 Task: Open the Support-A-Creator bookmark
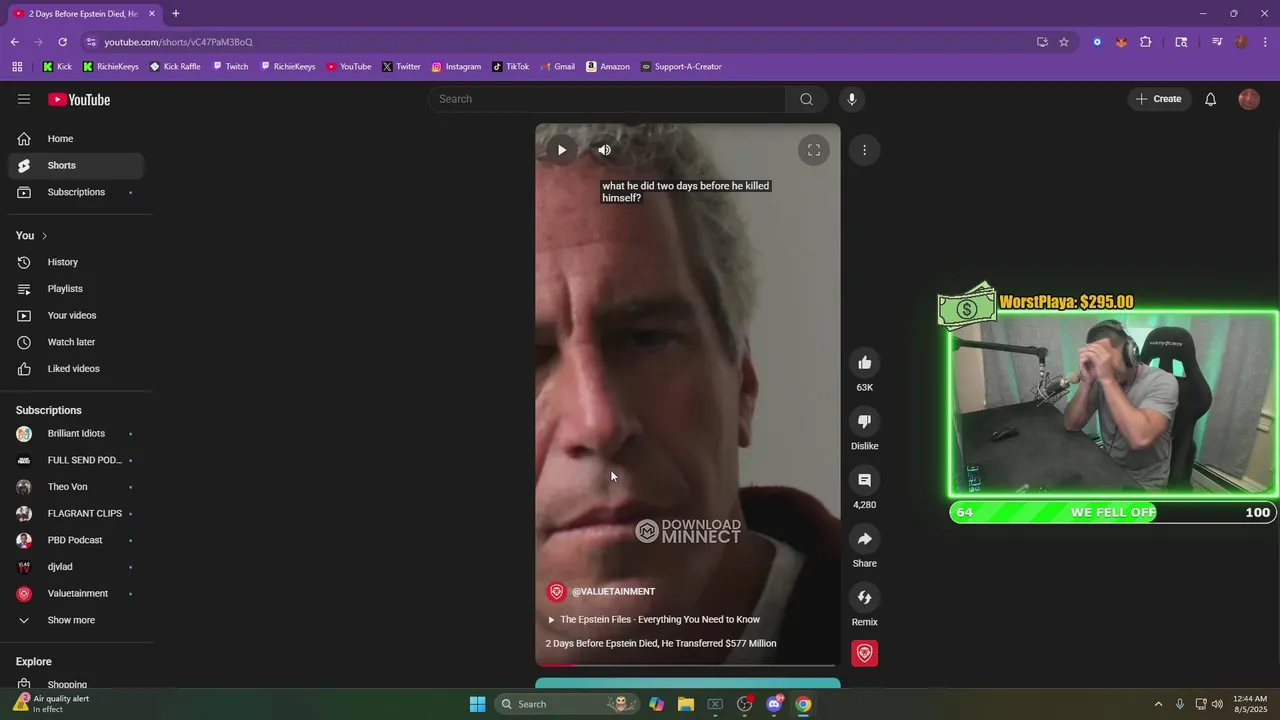pos(681,67)
